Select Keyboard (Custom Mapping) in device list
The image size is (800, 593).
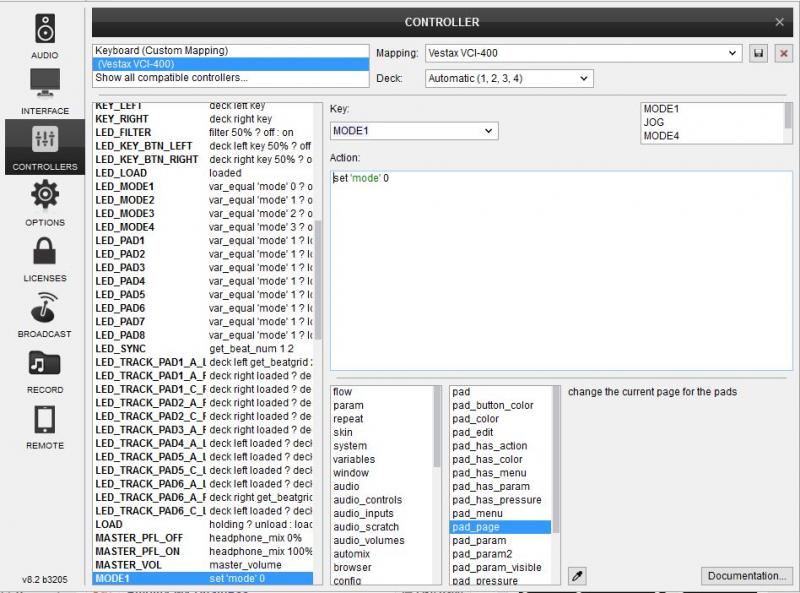162,50
